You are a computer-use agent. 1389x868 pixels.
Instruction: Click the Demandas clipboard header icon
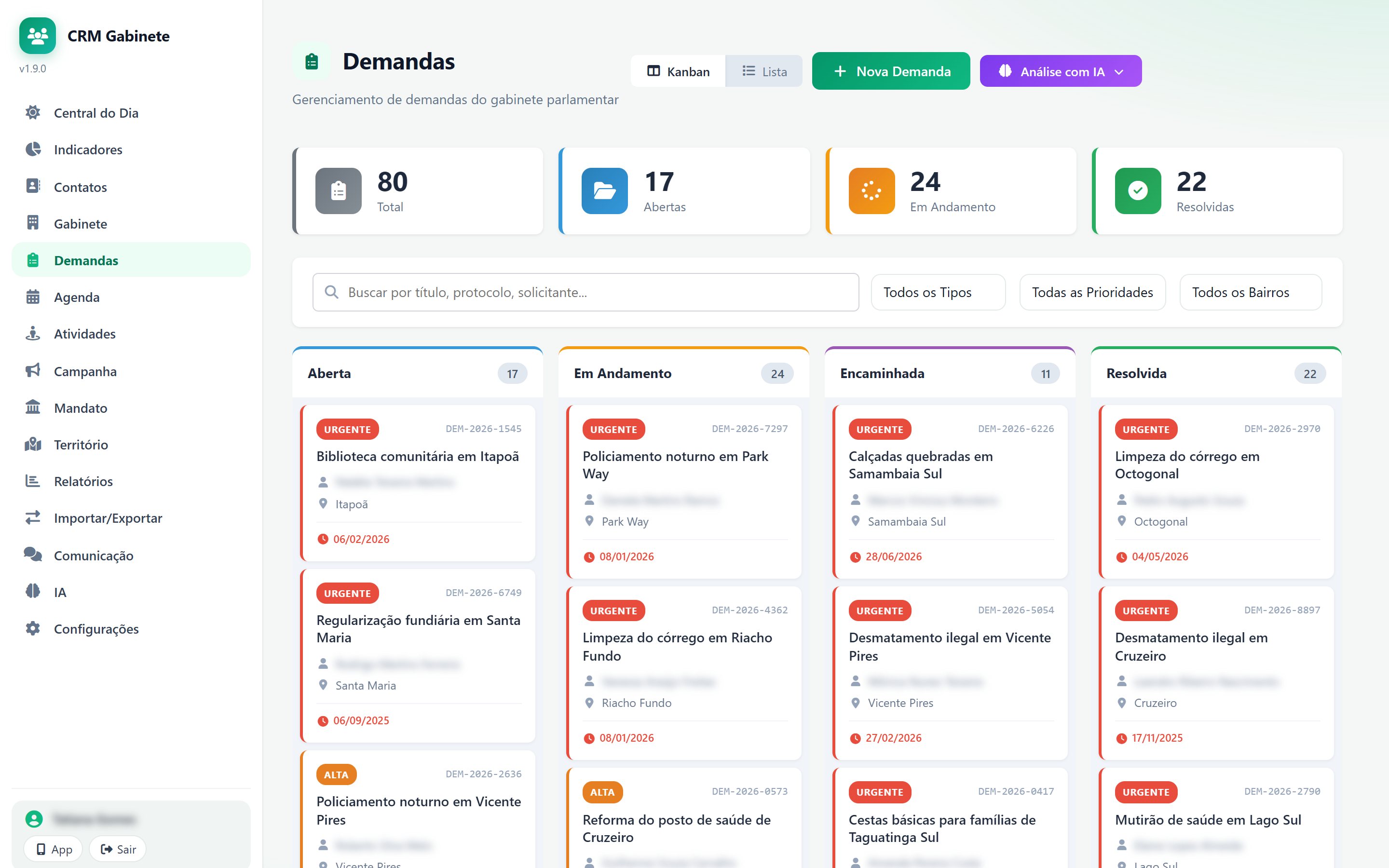click(312, 61)
